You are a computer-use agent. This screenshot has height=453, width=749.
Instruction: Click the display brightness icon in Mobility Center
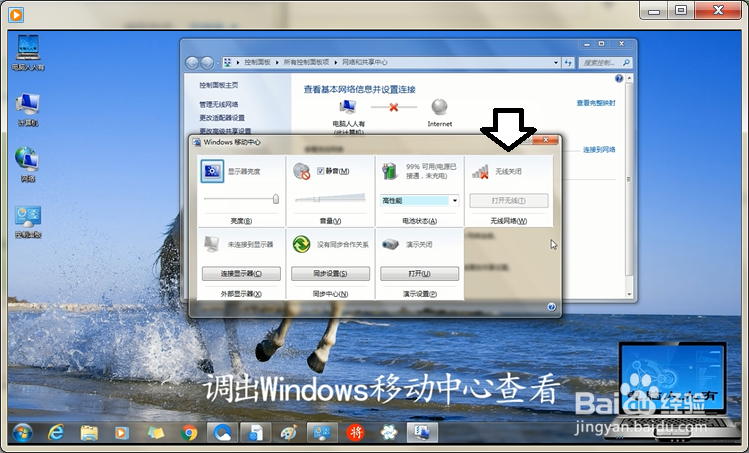click(212, 171)
